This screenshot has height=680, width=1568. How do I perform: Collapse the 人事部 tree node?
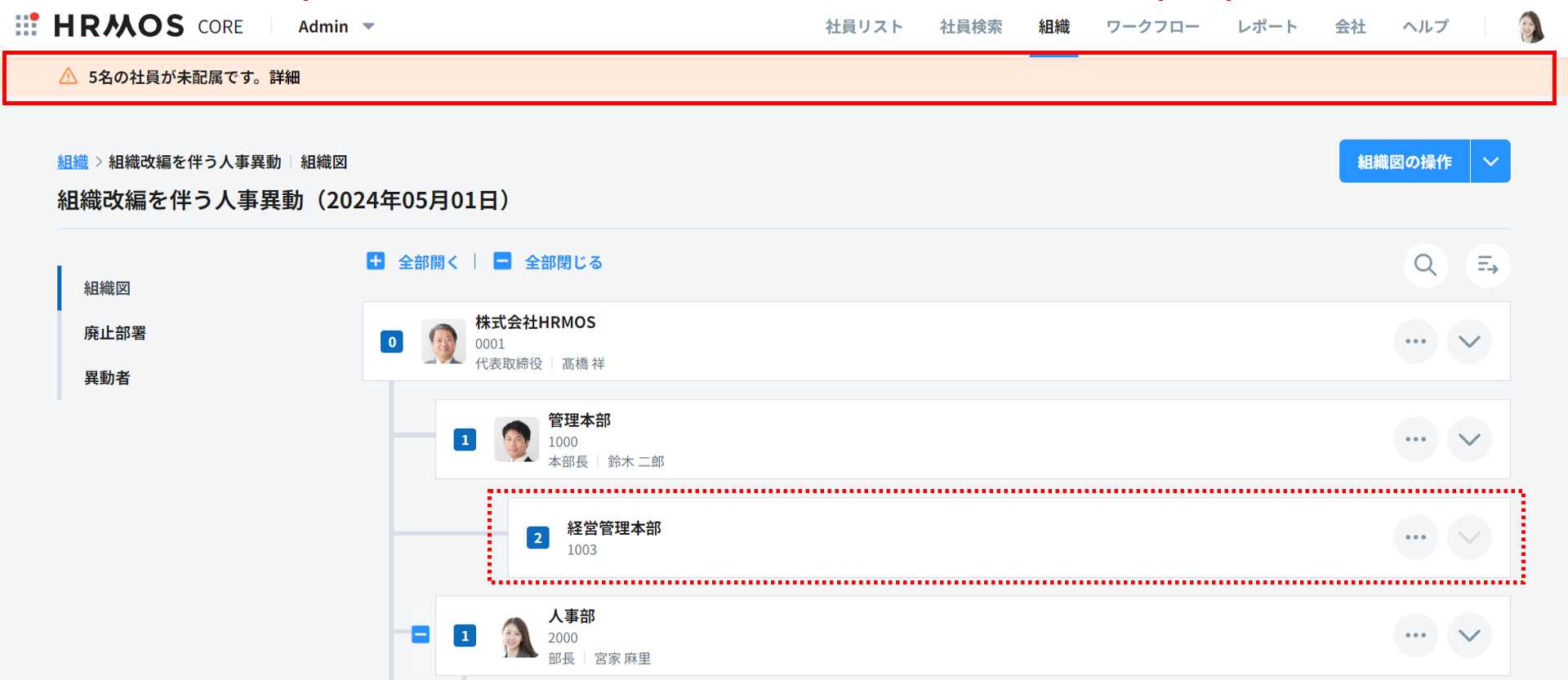[421, 634]
